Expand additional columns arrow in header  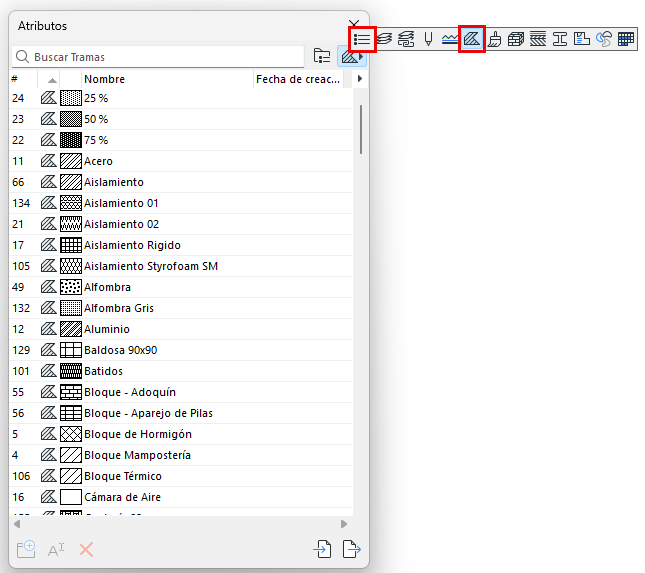pos(360,79)
